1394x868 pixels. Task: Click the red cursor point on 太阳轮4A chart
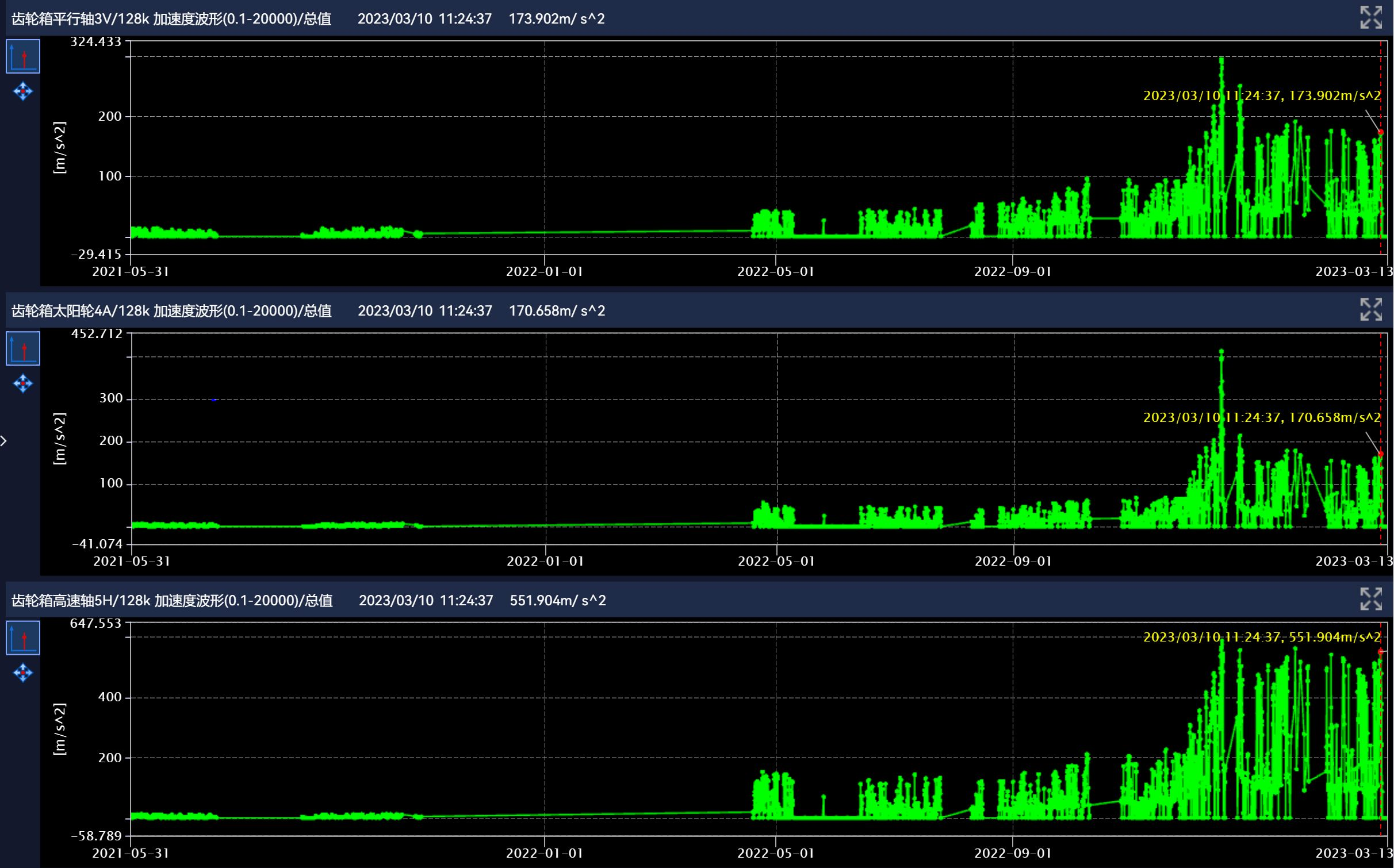(x=1380, y=454)
